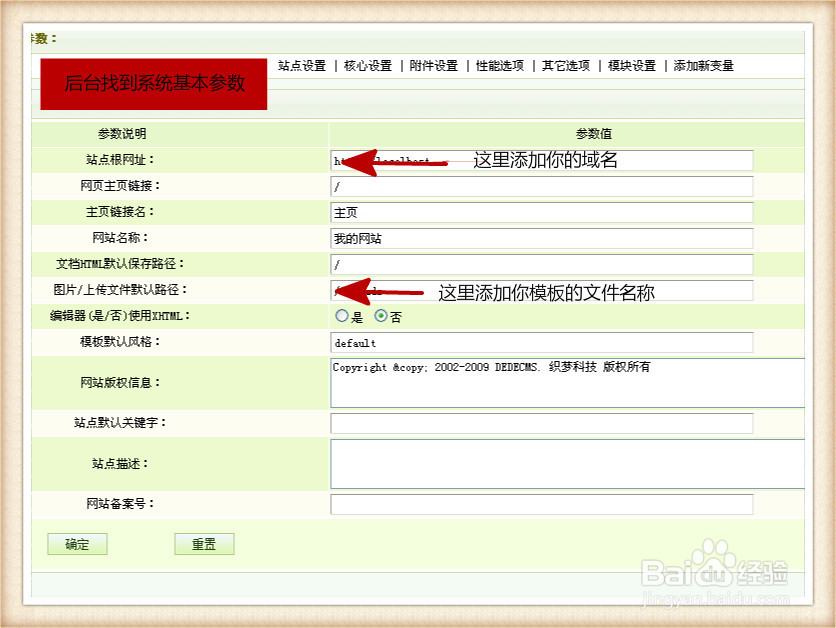Focus the 站点默认关键字 input field

pos(542,423)
